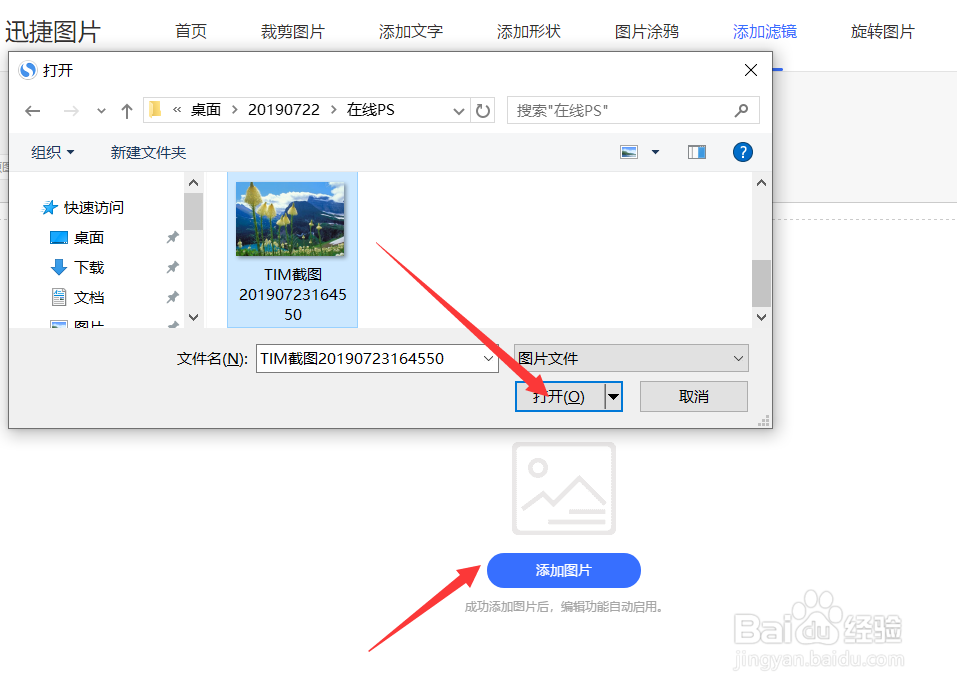Click the file name TIM截图20190723164550 label
The height and width of the screenshot is (692, 957).
[293, 295]
